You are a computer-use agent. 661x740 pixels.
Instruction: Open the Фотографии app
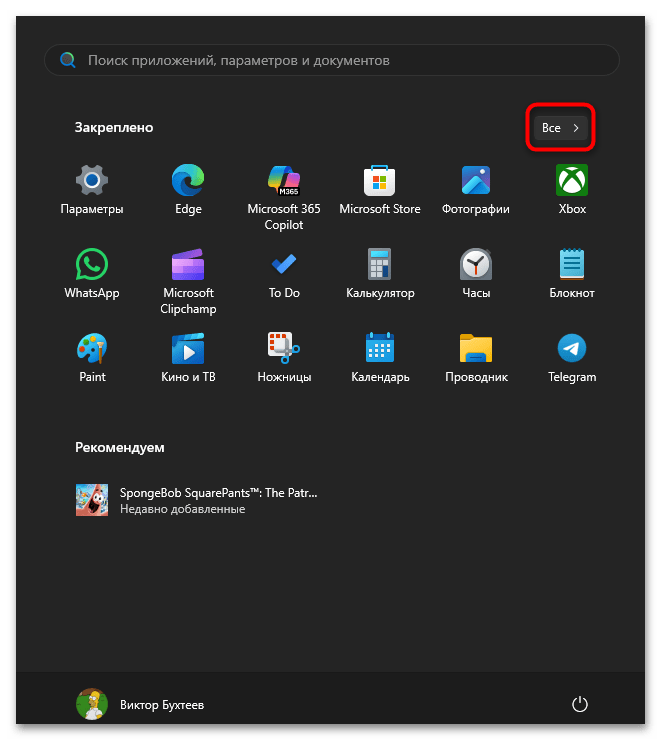[476, 190]
